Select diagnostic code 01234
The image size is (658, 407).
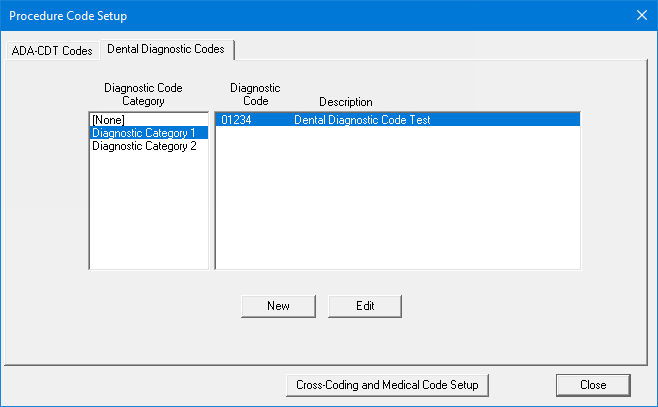coord(237,119)
